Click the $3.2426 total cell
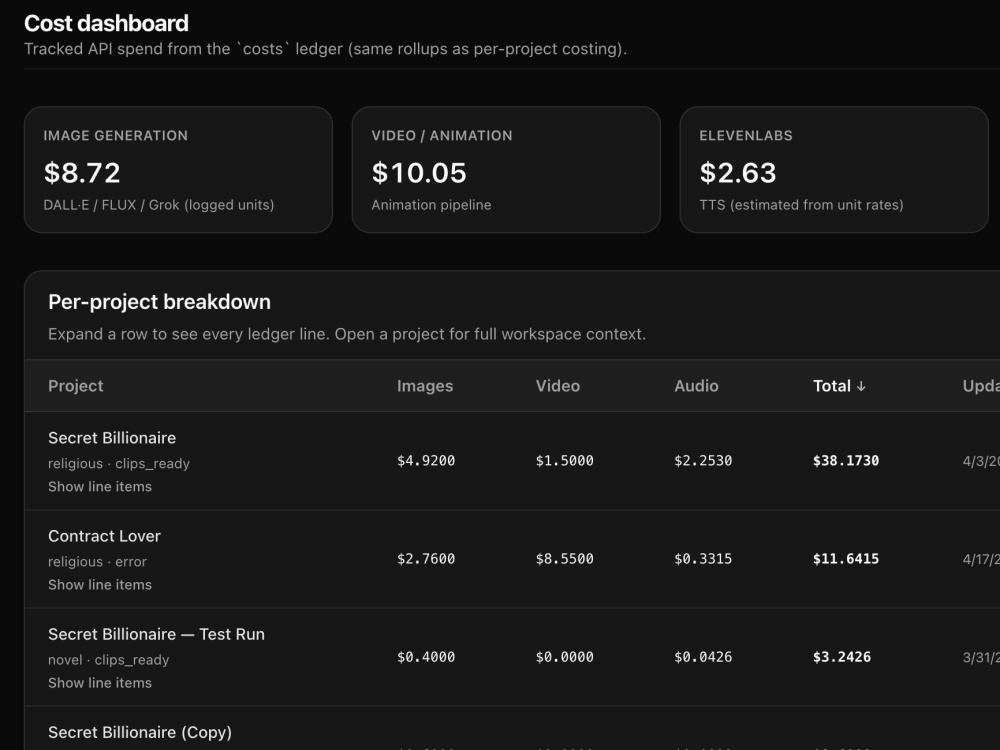 (842, 657)
